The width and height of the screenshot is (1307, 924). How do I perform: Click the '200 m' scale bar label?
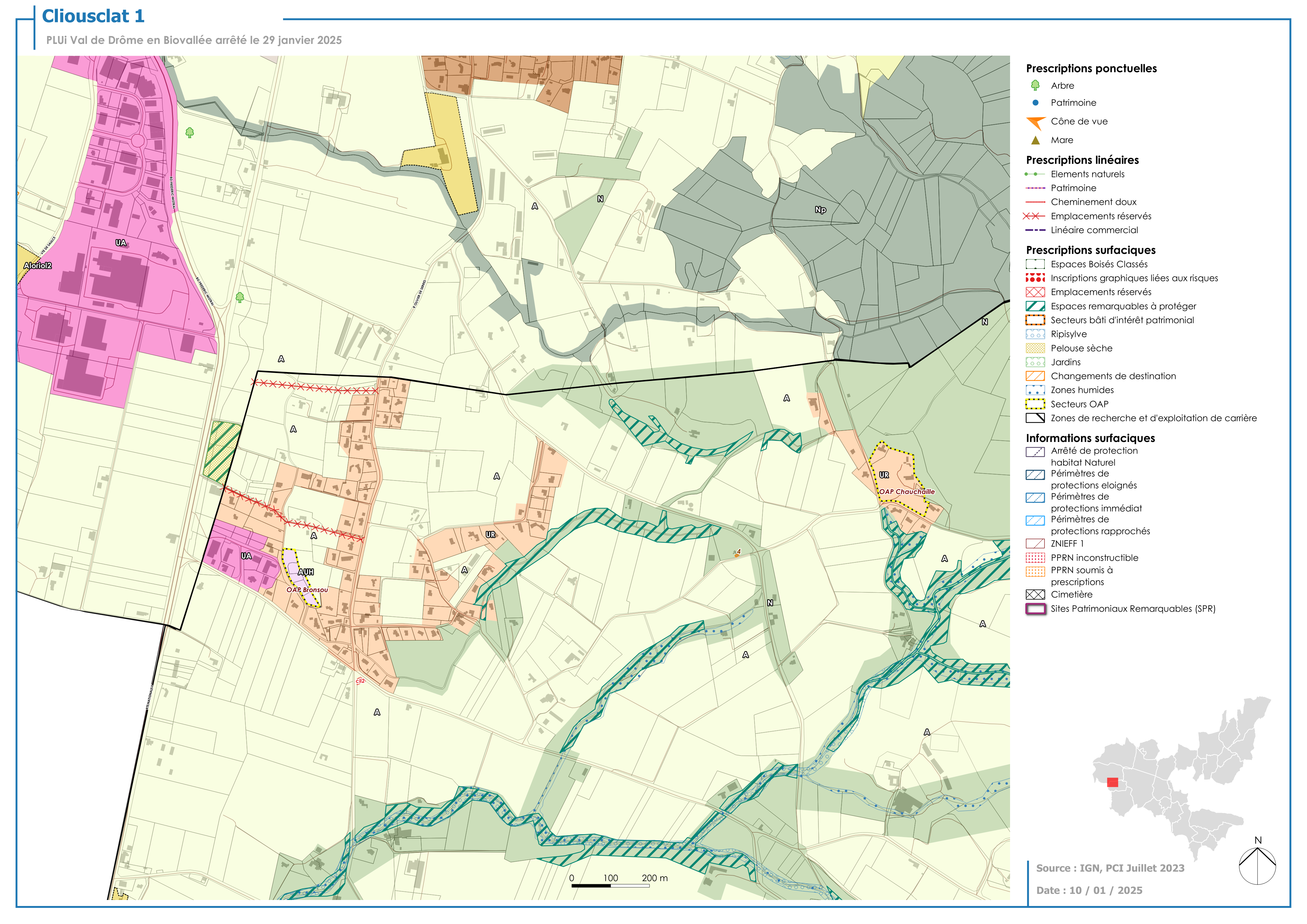point(655,878)
